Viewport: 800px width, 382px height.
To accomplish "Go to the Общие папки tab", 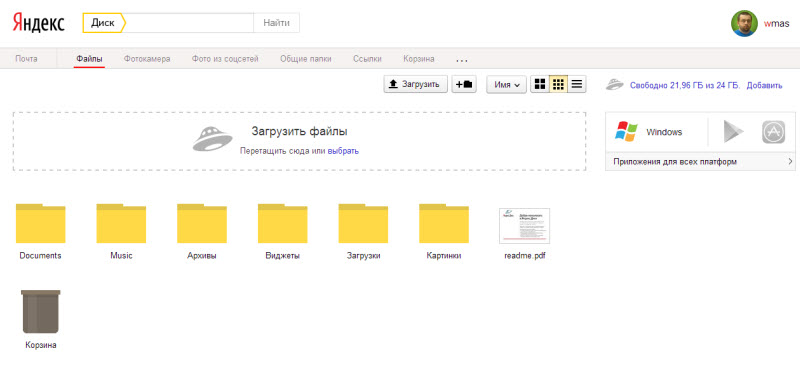I will 306,59.
